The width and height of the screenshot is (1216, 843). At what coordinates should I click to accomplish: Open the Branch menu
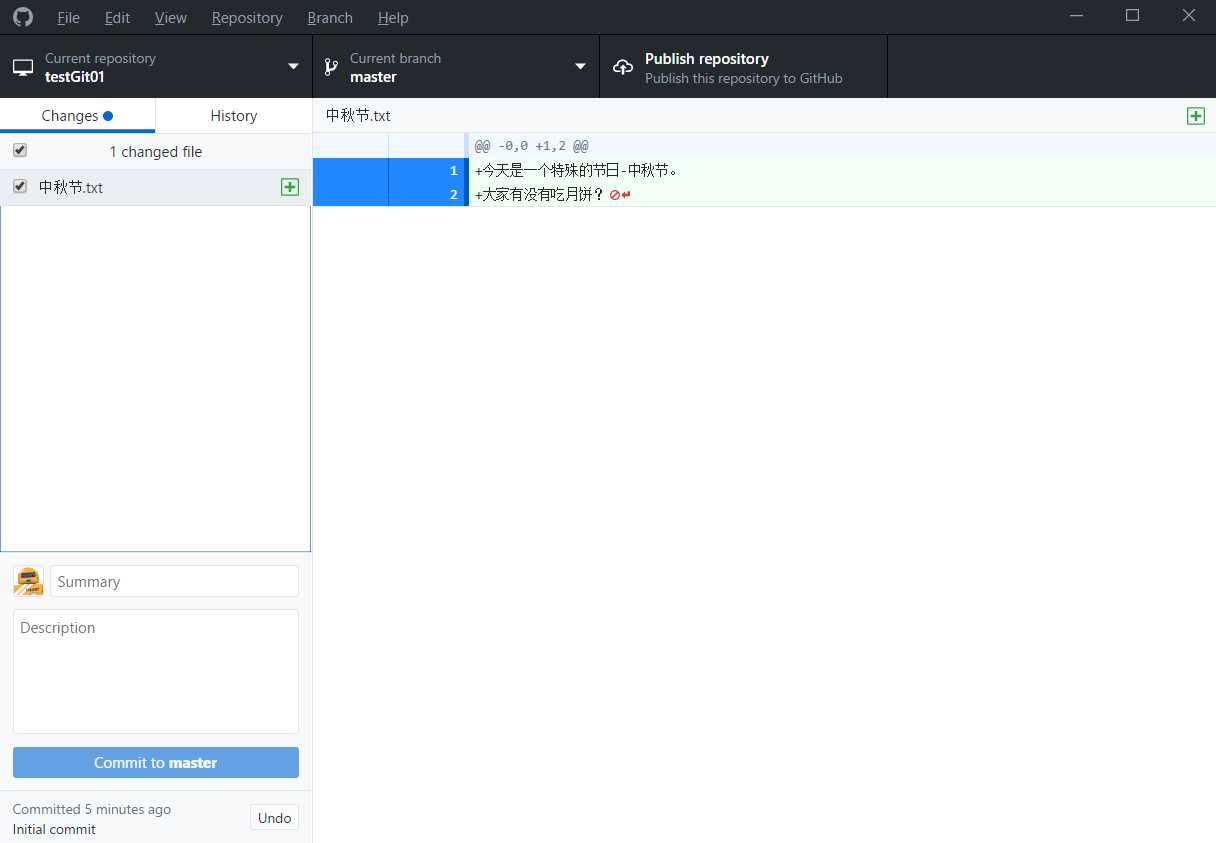(x=330, y=18)
